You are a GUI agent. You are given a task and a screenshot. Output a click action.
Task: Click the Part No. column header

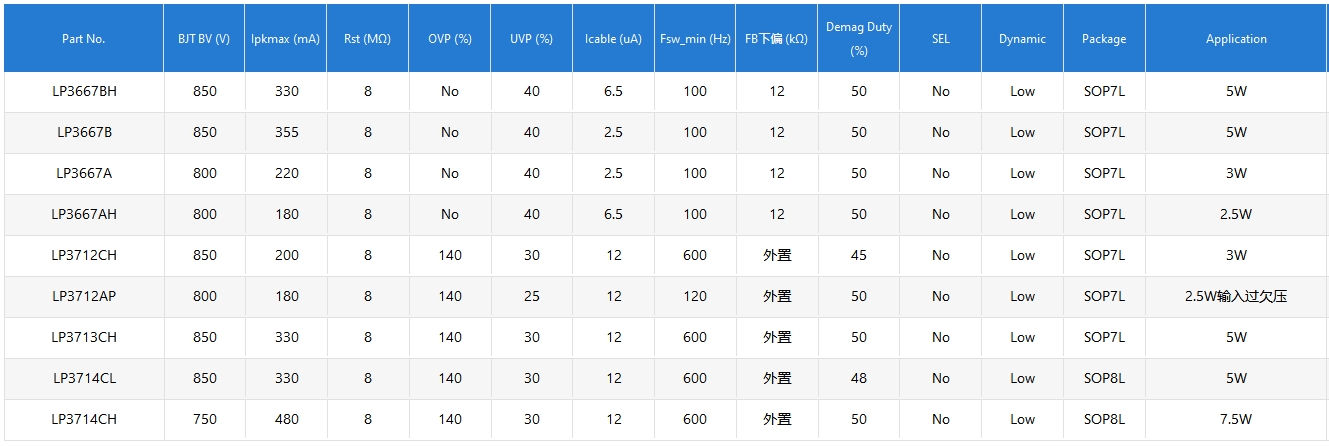(84, 39)
